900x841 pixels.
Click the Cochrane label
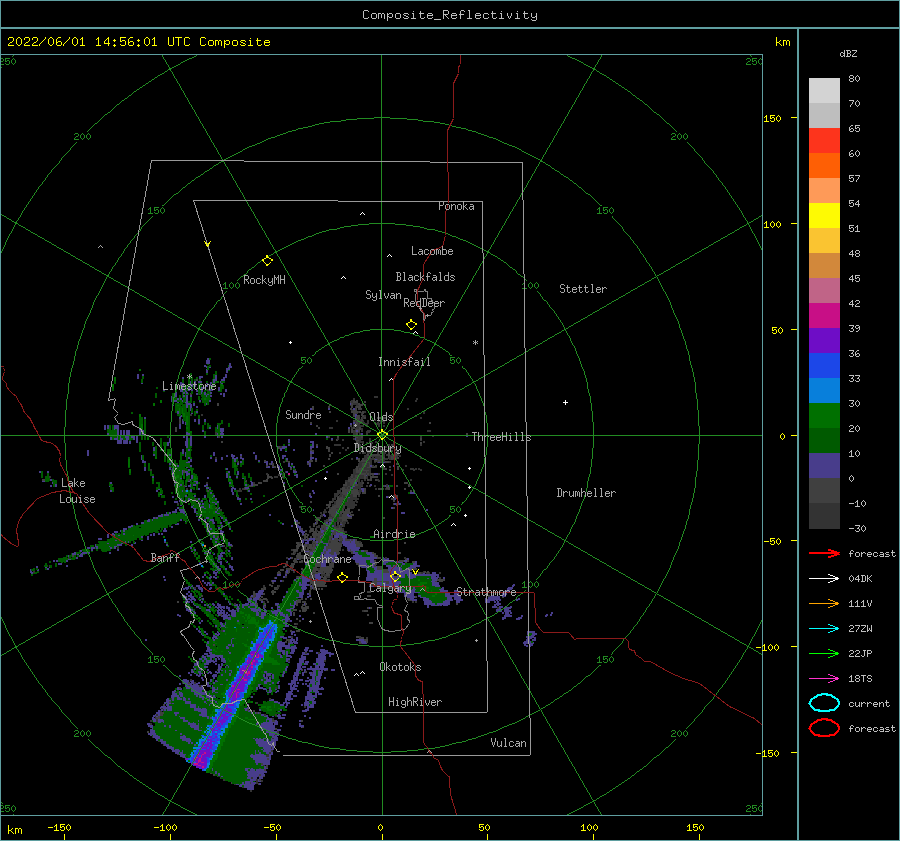[x=327, y=559]
